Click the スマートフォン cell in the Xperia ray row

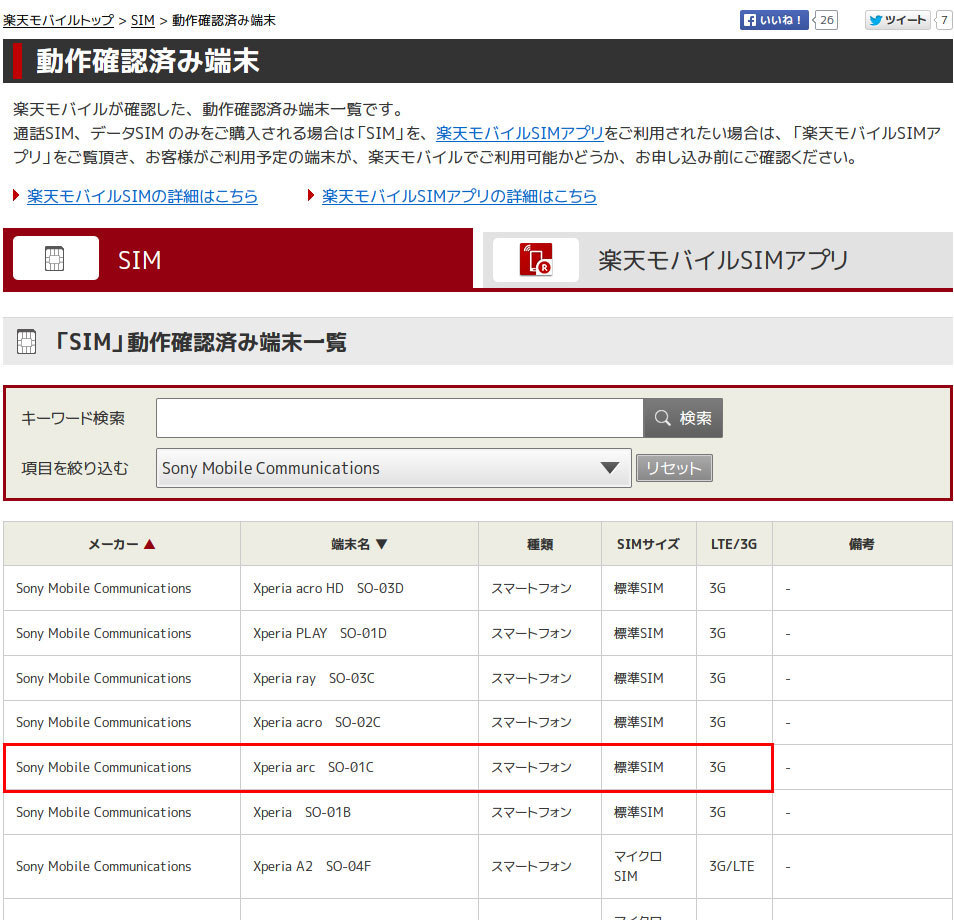click(540, 678)
